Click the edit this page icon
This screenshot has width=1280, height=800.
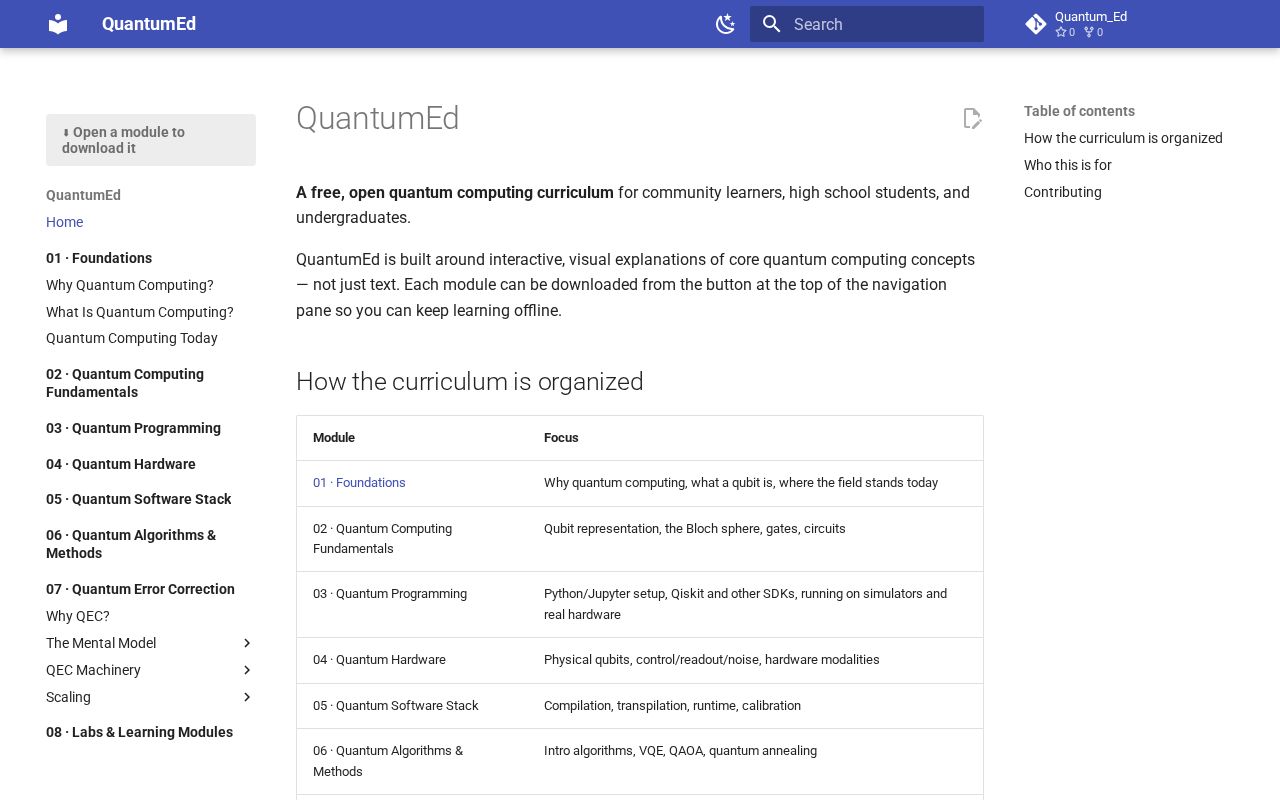pos(972,118)
